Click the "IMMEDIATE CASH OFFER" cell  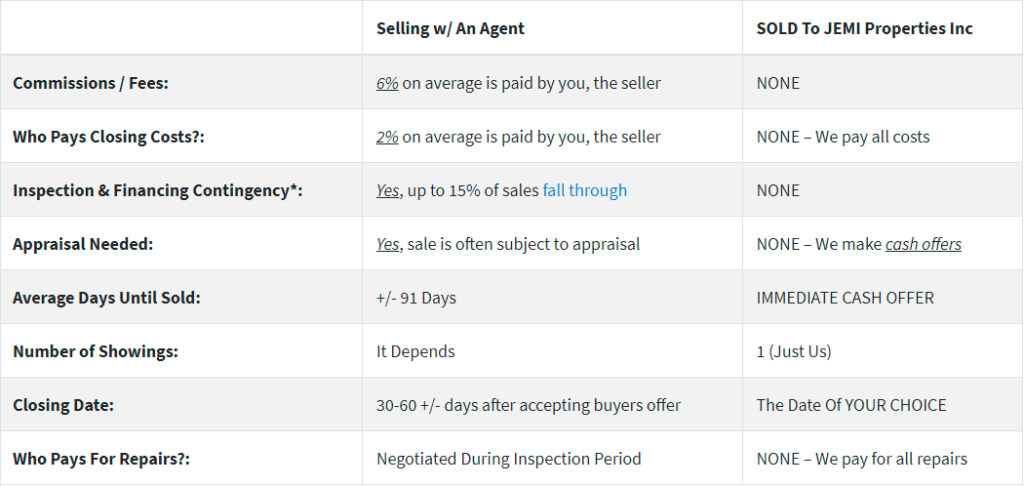[x=845, y=298]
